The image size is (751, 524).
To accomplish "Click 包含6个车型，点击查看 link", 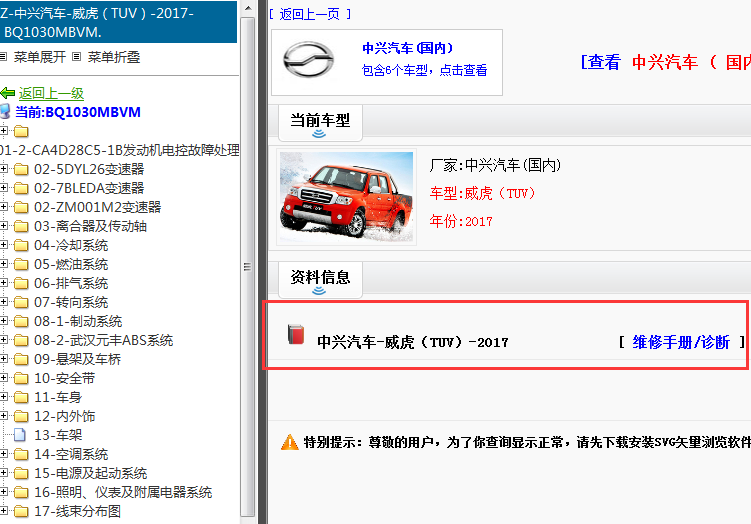I will tap(424, 70).
